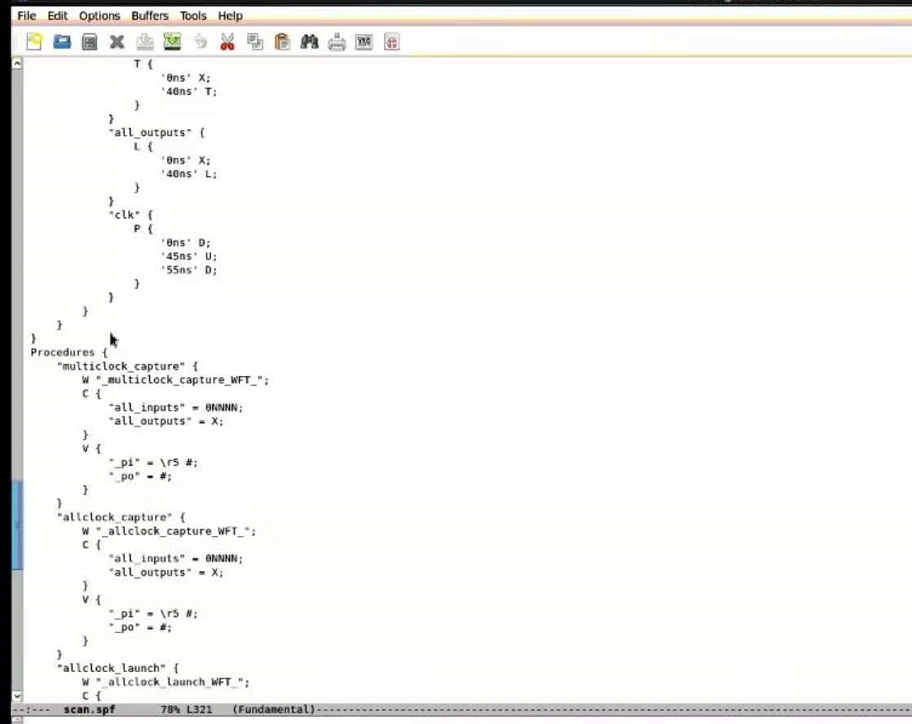Open the Tools menu
Viewport: 912px width, 724px height.
193,16
